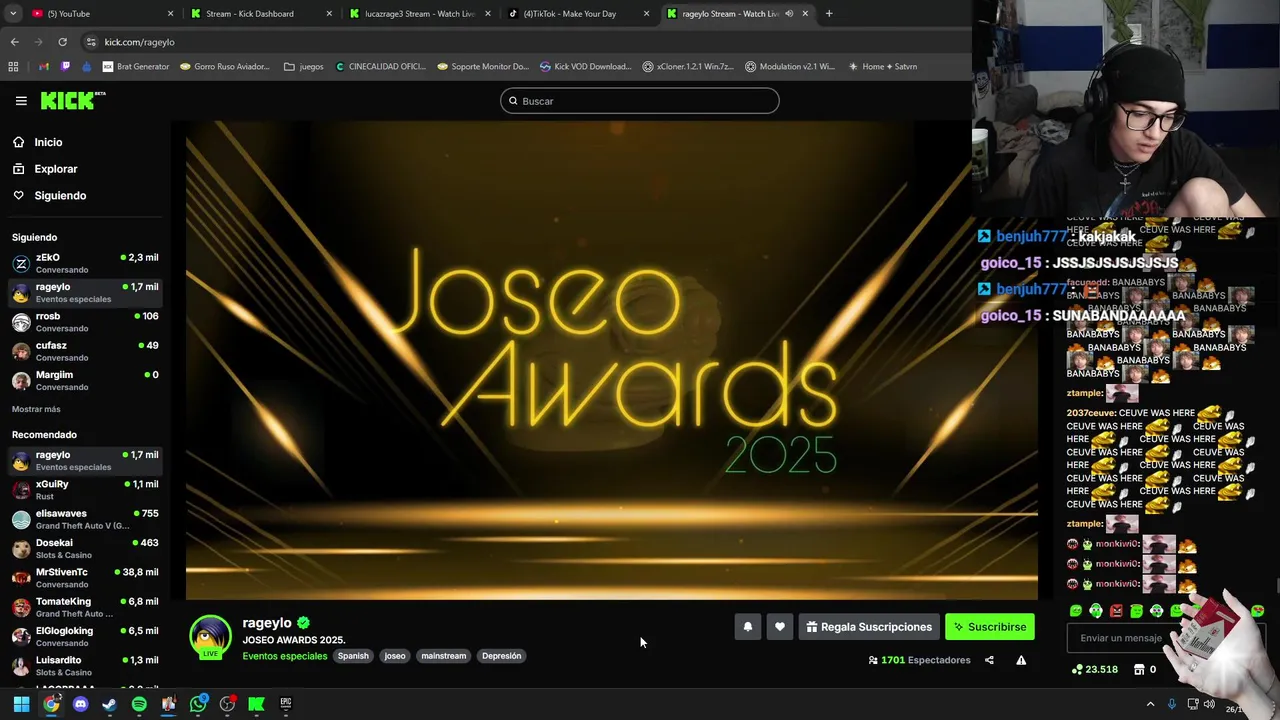Open Dosekai recommended channel
The height and width of the screenshot is (720, 1280).
(85, 548)
